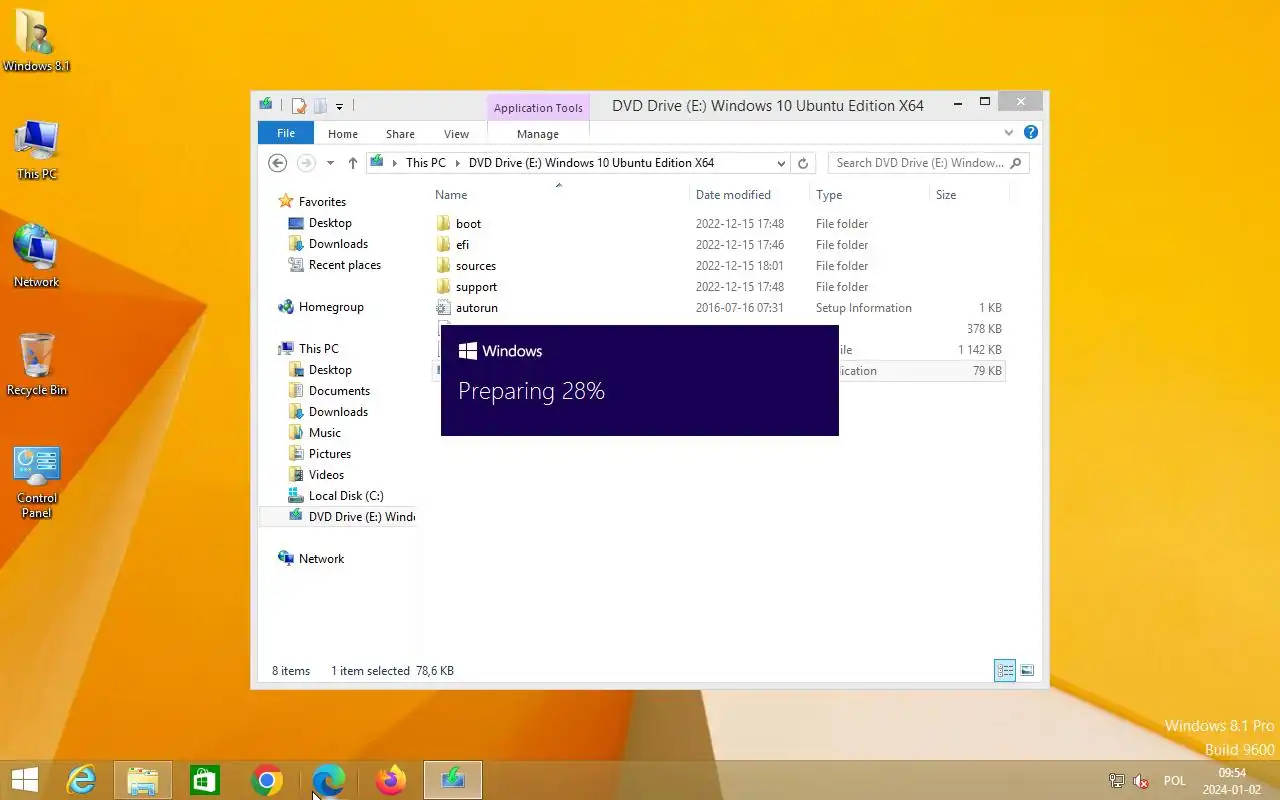1280x800 pixels.
Task: Open Explorer Help question mark icon
Action: tap(1031, 132)
